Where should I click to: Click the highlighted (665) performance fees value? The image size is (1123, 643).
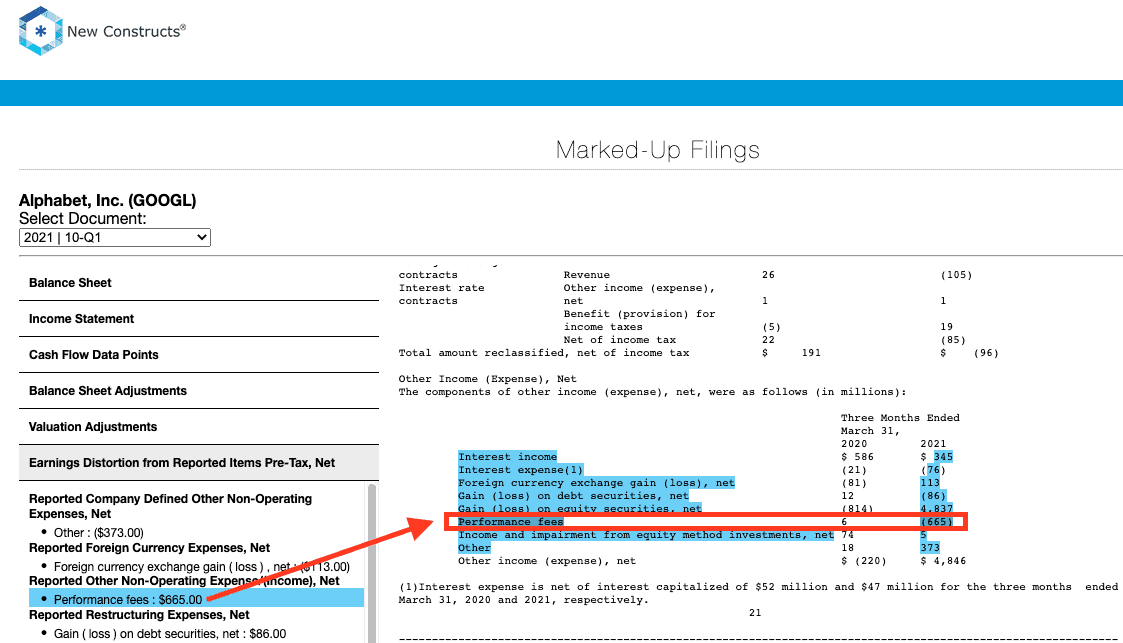point(937,522)
